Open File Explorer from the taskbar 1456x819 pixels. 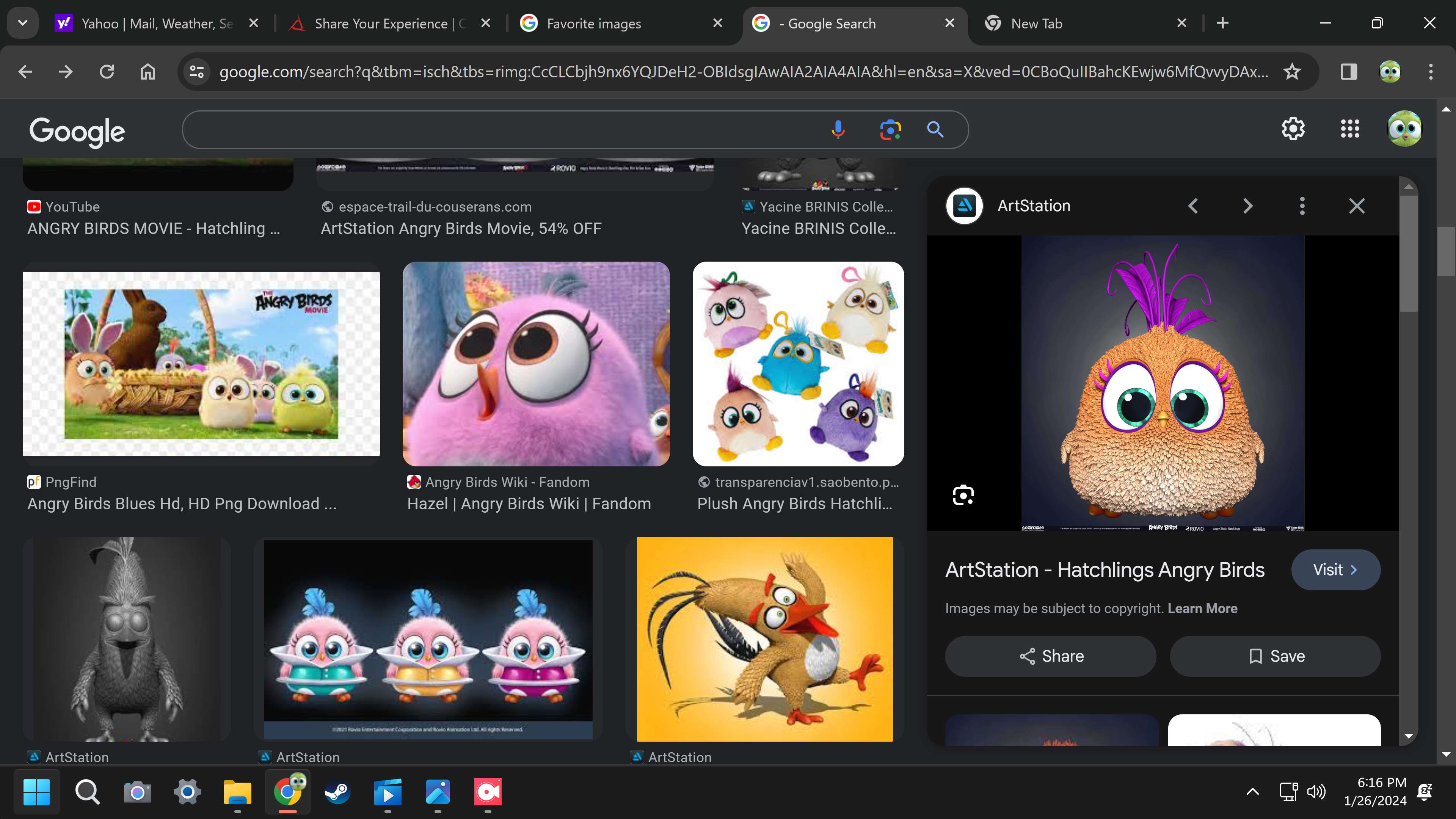tap(237, 792)
